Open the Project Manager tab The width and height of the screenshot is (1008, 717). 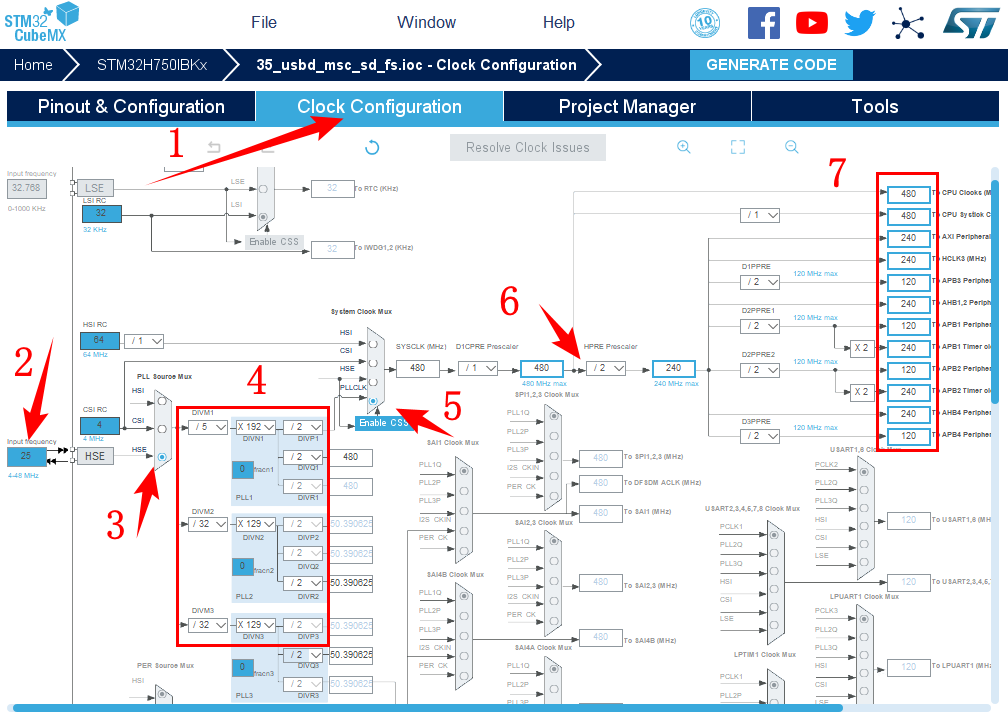[x=627, y=107]
